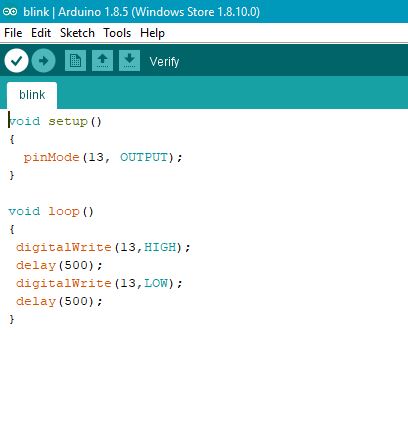Click the closing brace of setup()

12,175
